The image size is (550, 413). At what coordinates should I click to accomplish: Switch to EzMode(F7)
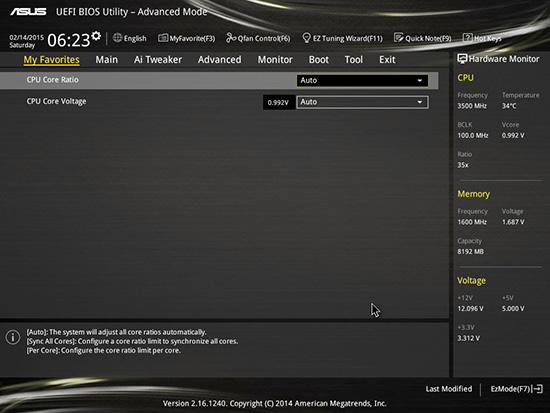click(x=517, y=389)
